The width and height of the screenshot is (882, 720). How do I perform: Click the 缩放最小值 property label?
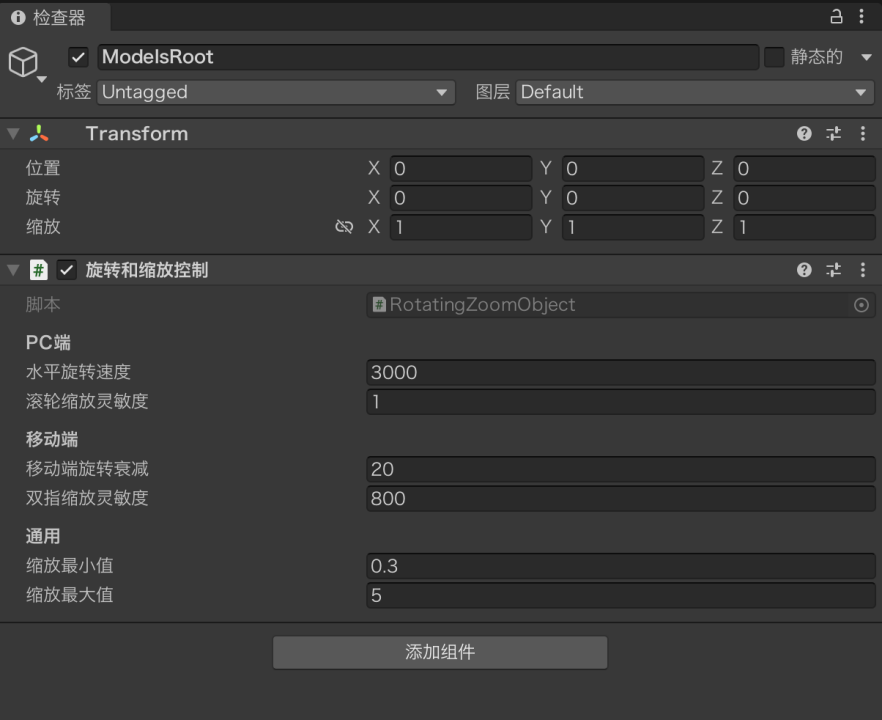(x=69, y=565)
